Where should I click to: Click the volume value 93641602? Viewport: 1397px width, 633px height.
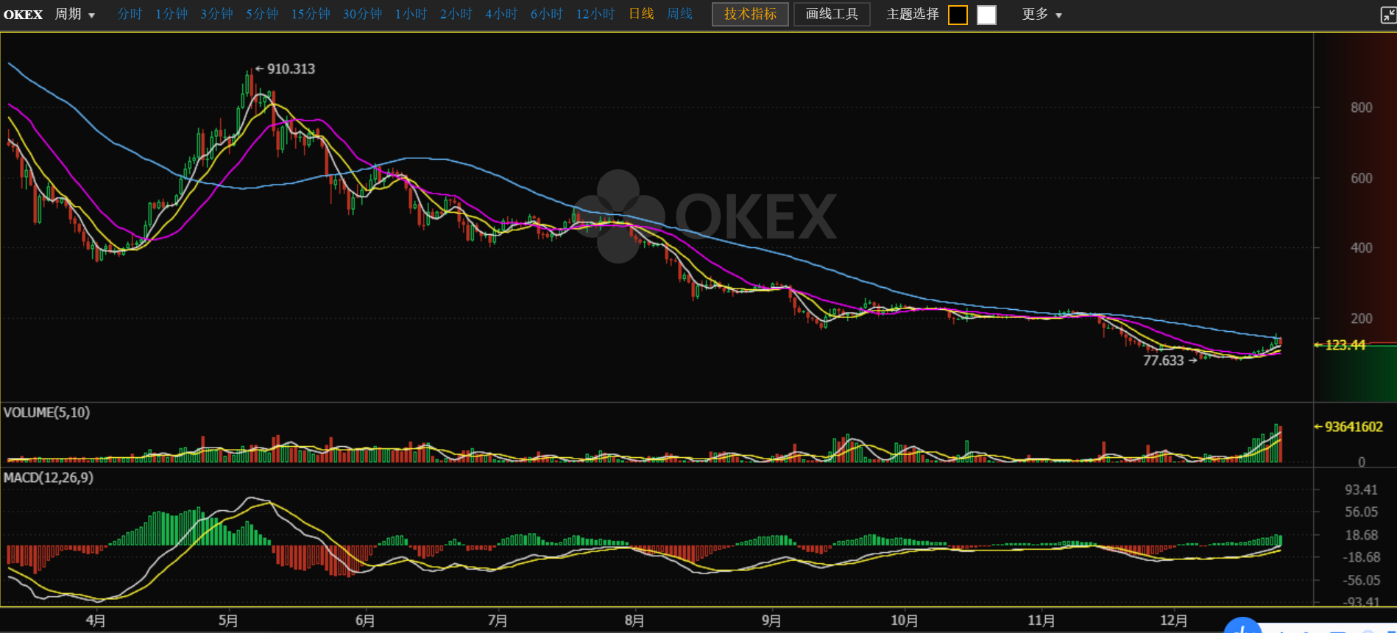coord(1354,427)
